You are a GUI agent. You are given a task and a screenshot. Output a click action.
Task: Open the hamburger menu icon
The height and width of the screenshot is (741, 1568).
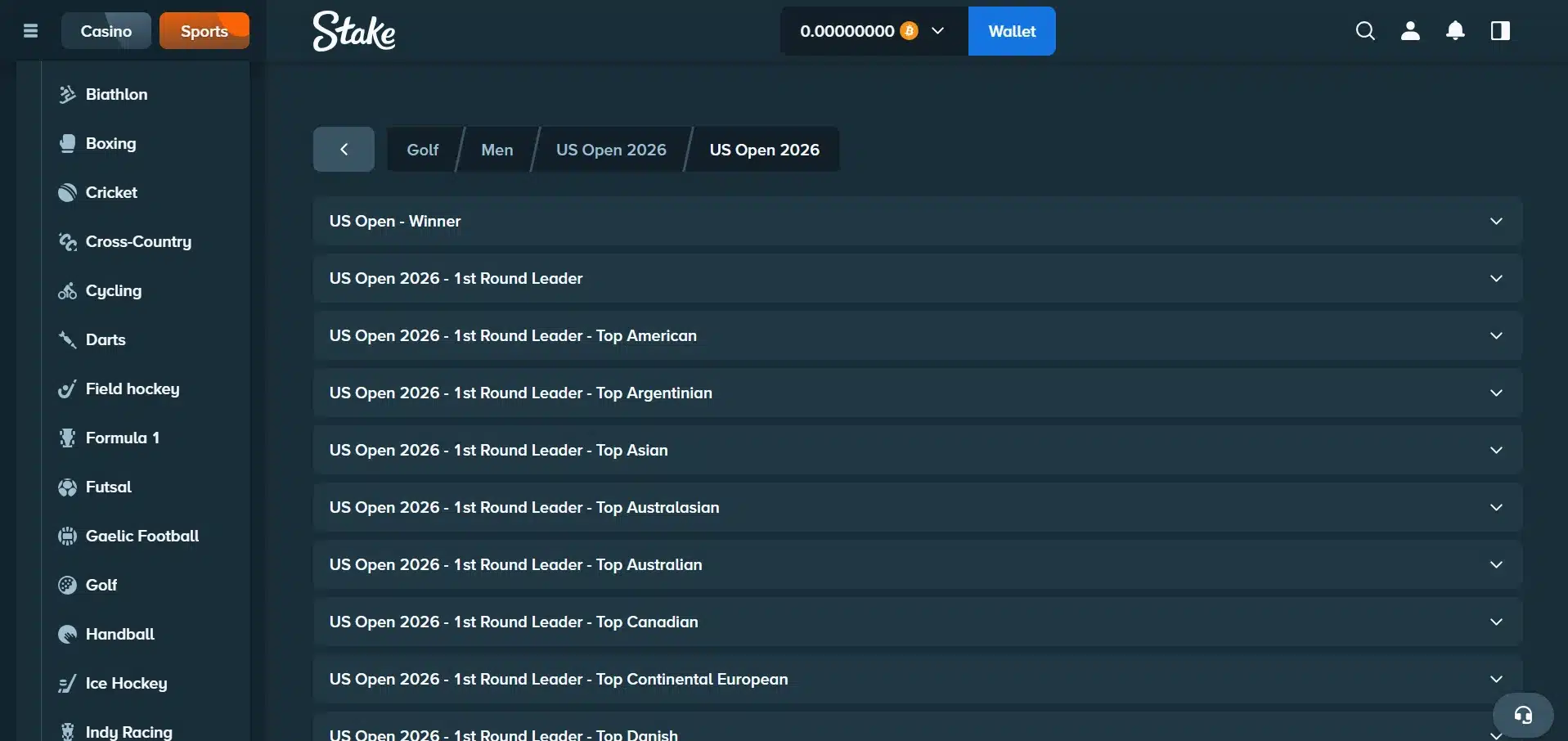pyautogui.click(x=31, y=31)
